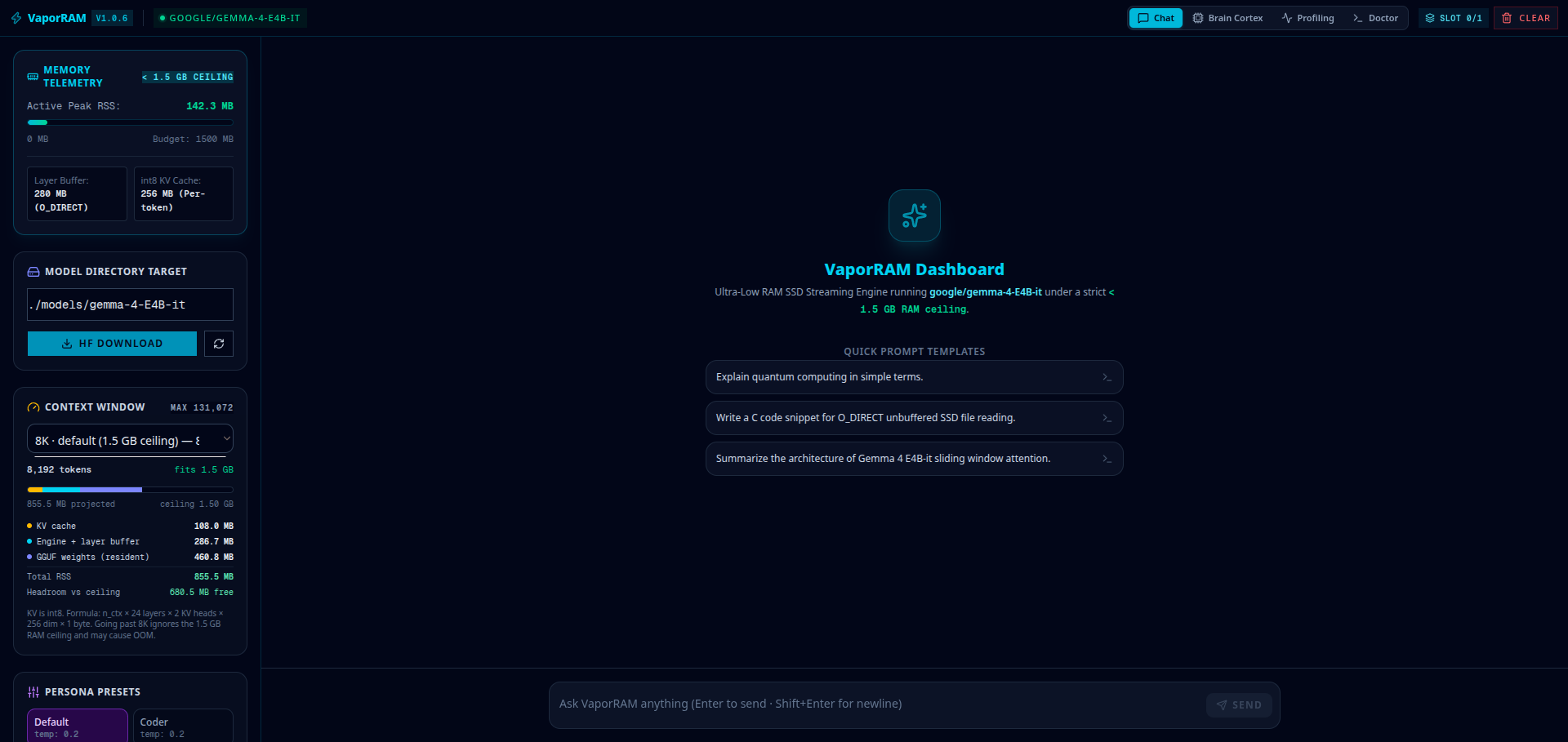Image resolution: width=1568 pixels, height=742 pixels.
Task: Open the Profiling tab
Action: [x=1307, y=18]
